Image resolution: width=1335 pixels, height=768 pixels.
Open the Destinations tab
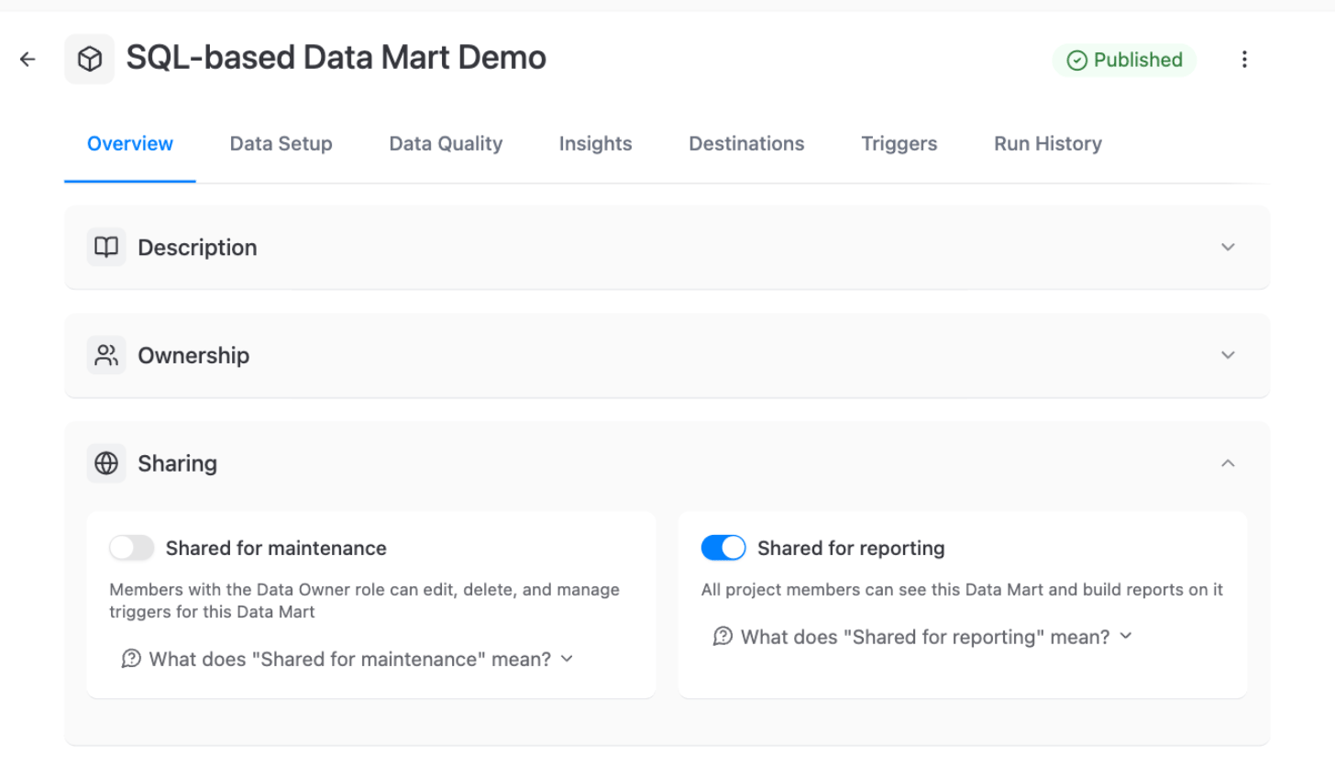pos(747,143)
